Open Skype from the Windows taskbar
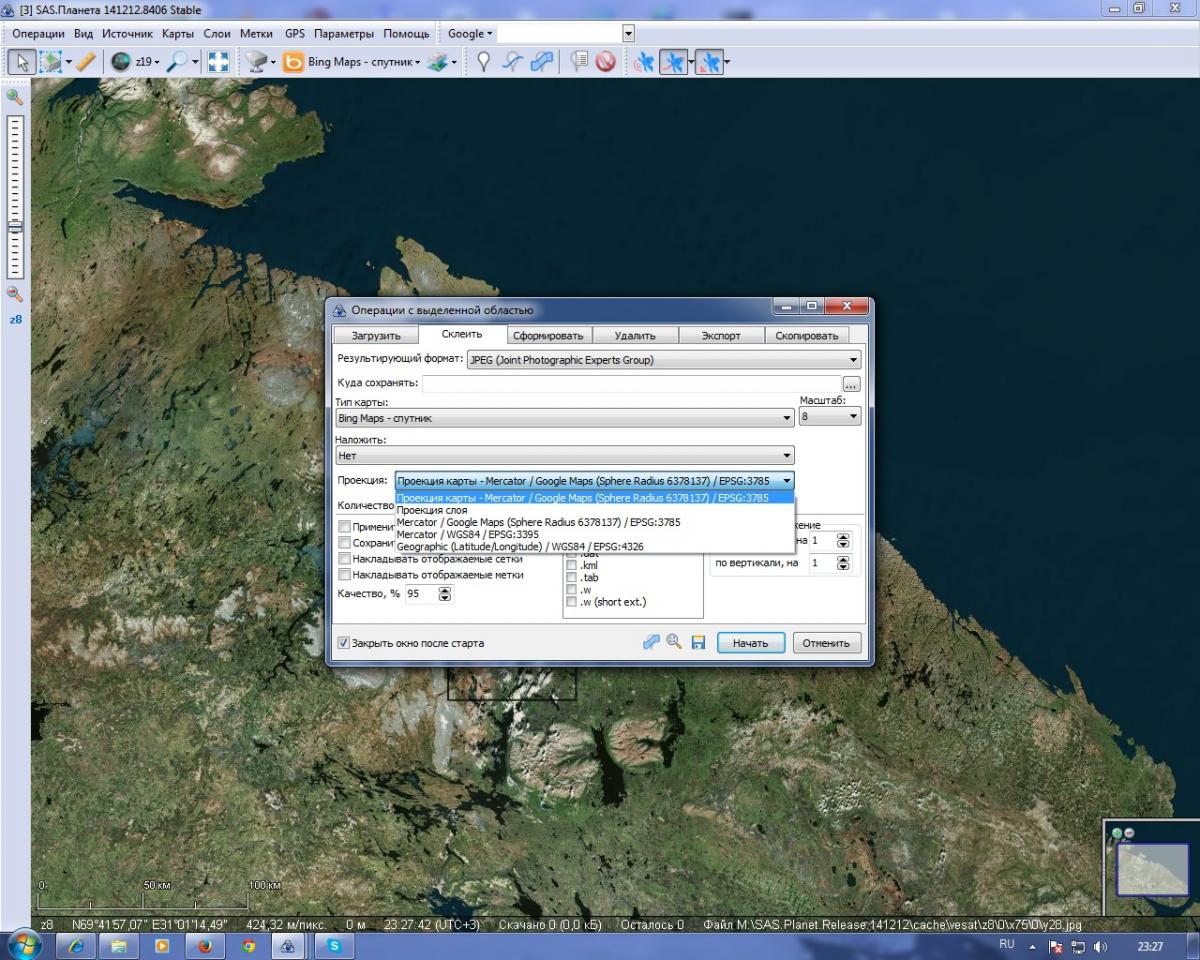The height and width of the screenshot is (960, 1200). coord(333,945)
